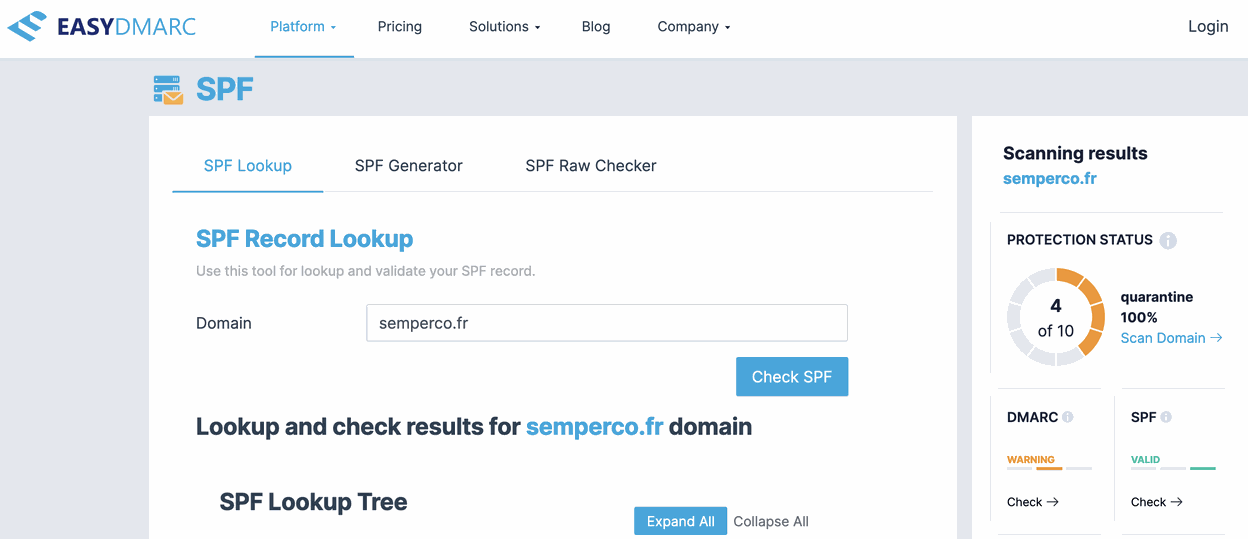
Task: Click Protection Status info icon
Action: click(1168, 240)
